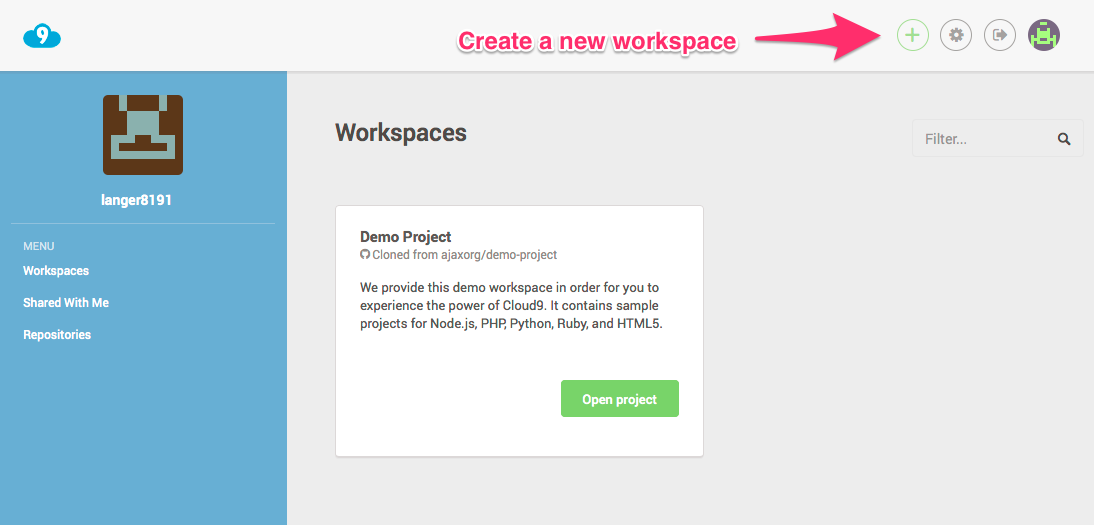Go to Repositories in the sidebar
This screenshot has height=525, width=1094.
point(57,335)
